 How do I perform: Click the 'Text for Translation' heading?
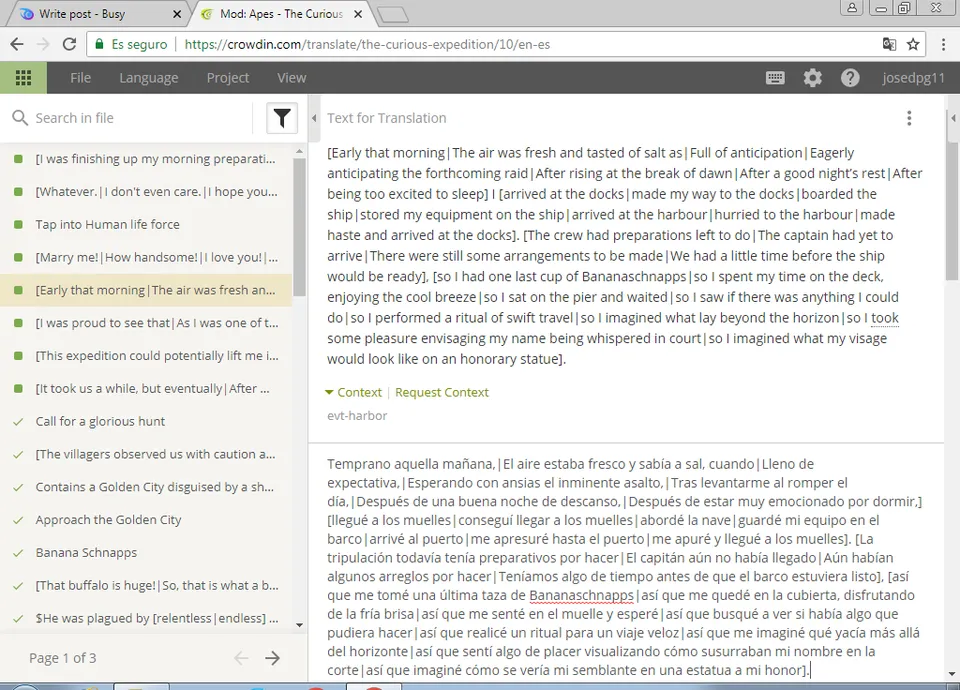(386, 118)
